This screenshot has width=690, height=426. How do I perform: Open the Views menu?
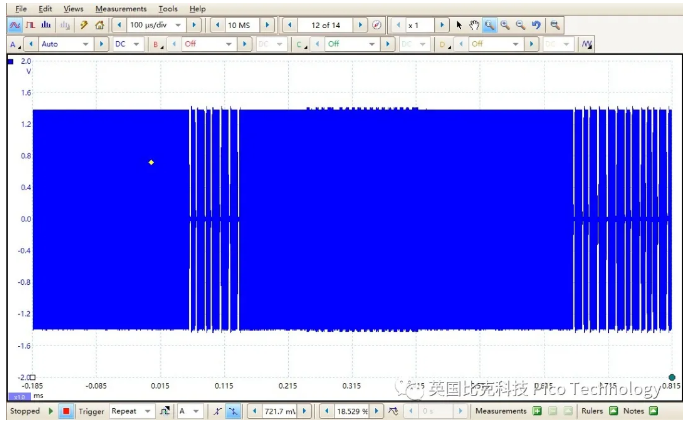[x=73, y=8]
